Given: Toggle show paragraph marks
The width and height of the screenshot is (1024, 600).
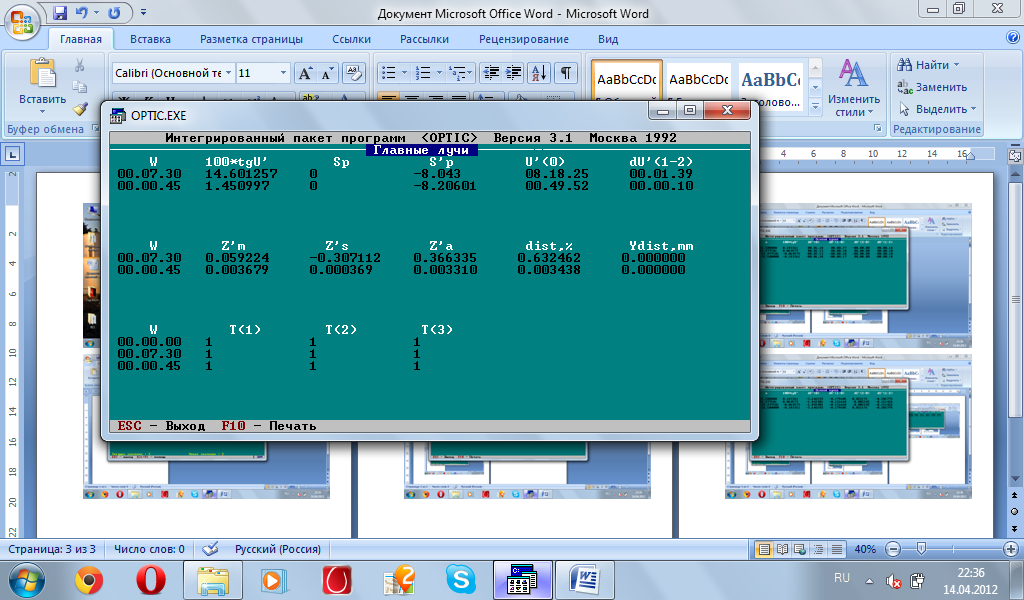Looking at the screenshot, I should tap(566, 73).
